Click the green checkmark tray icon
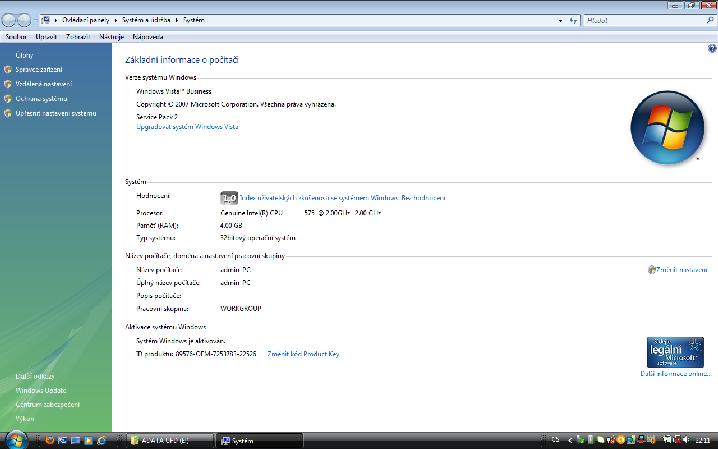The height and width of the screenshot is (449, 718). 580,440
